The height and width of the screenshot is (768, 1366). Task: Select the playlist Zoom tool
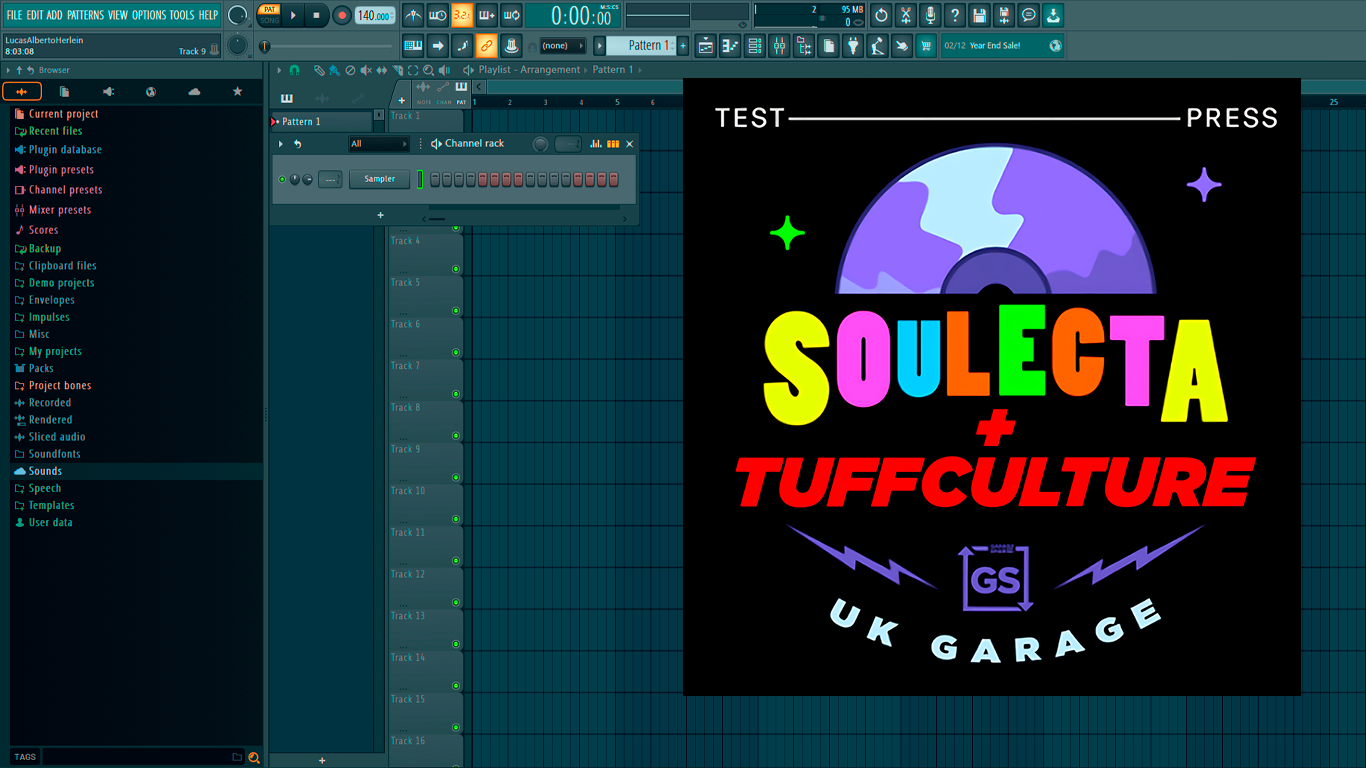tap(428, 70)
